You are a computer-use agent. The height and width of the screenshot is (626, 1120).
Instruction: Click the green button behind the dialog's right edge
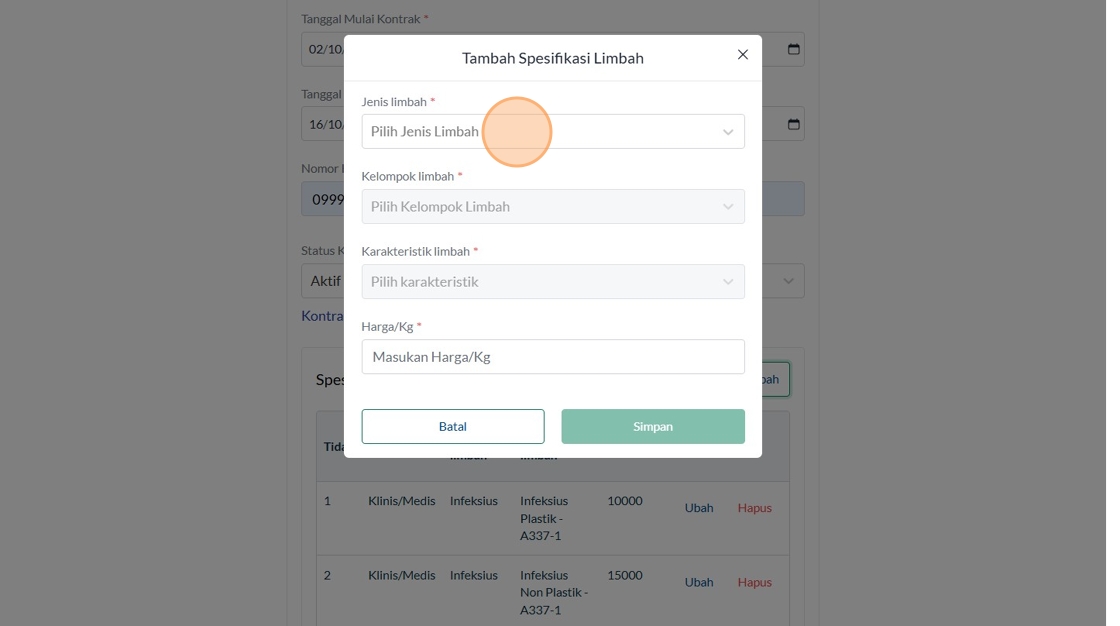click(775, 380)
